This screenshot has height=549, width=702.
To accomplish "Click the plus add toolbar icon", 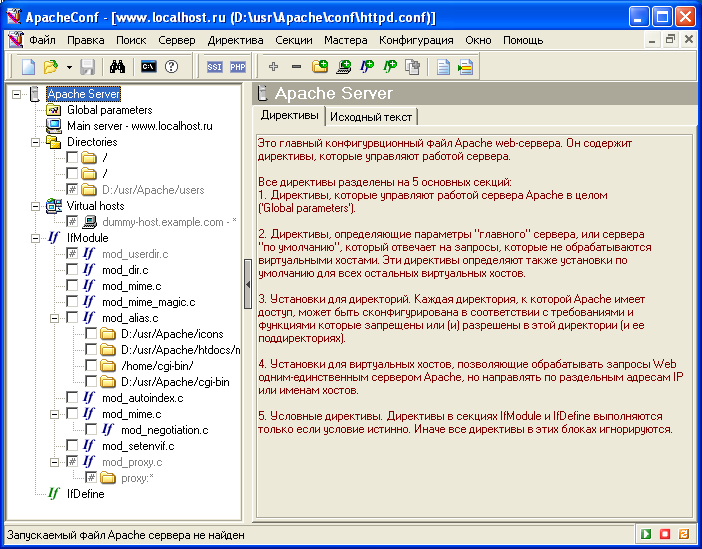I will 273,67.
